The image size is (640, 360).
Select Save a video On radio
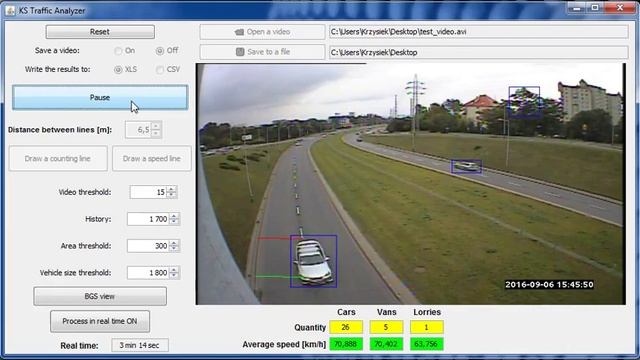[118, 51]
